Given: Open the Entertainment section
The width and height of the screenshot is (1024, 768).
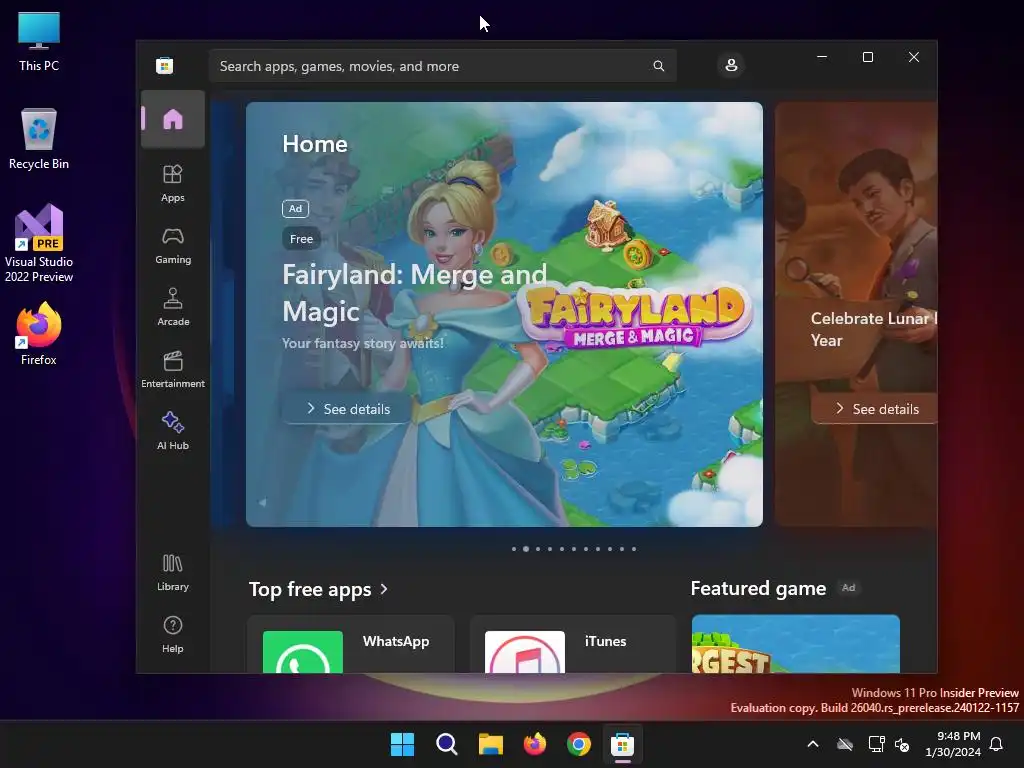Looking at the screenshot, I should coord(173,369).
